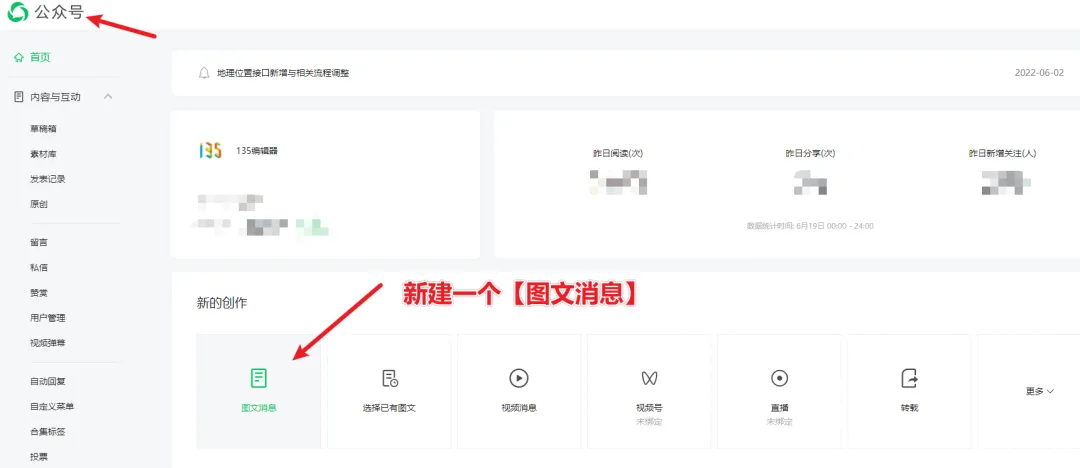Click the 新的创作 section heading
The image size is (1080, 468).
(222, 303)
